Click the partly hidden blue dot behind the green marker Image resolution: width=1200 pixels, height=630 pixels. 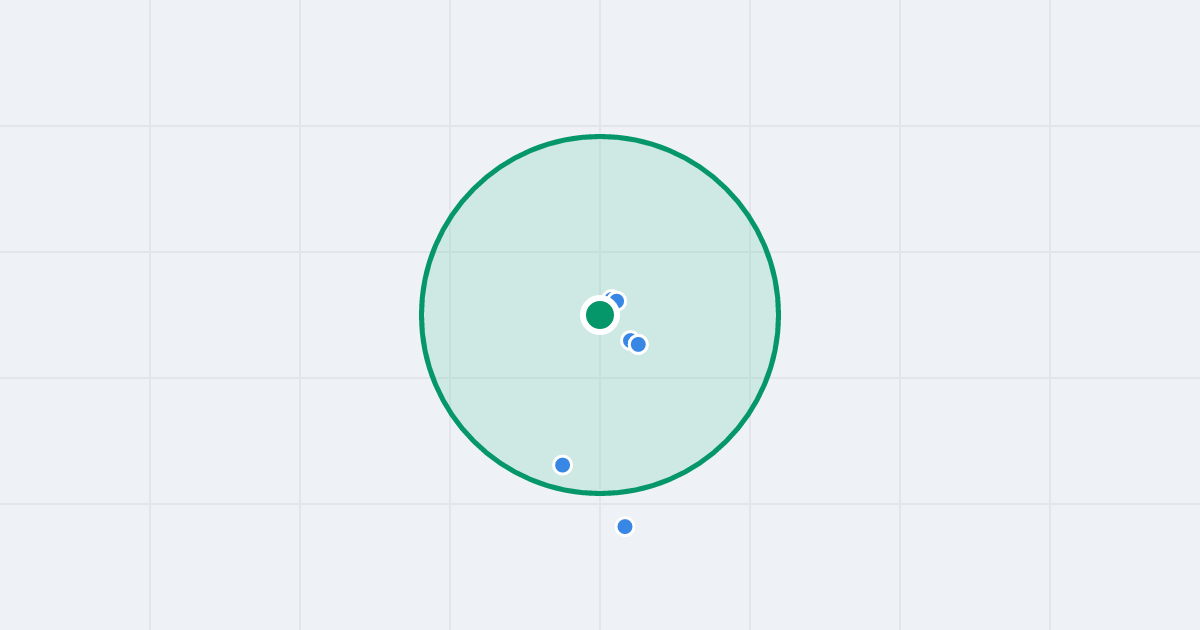tap(608, 296)
